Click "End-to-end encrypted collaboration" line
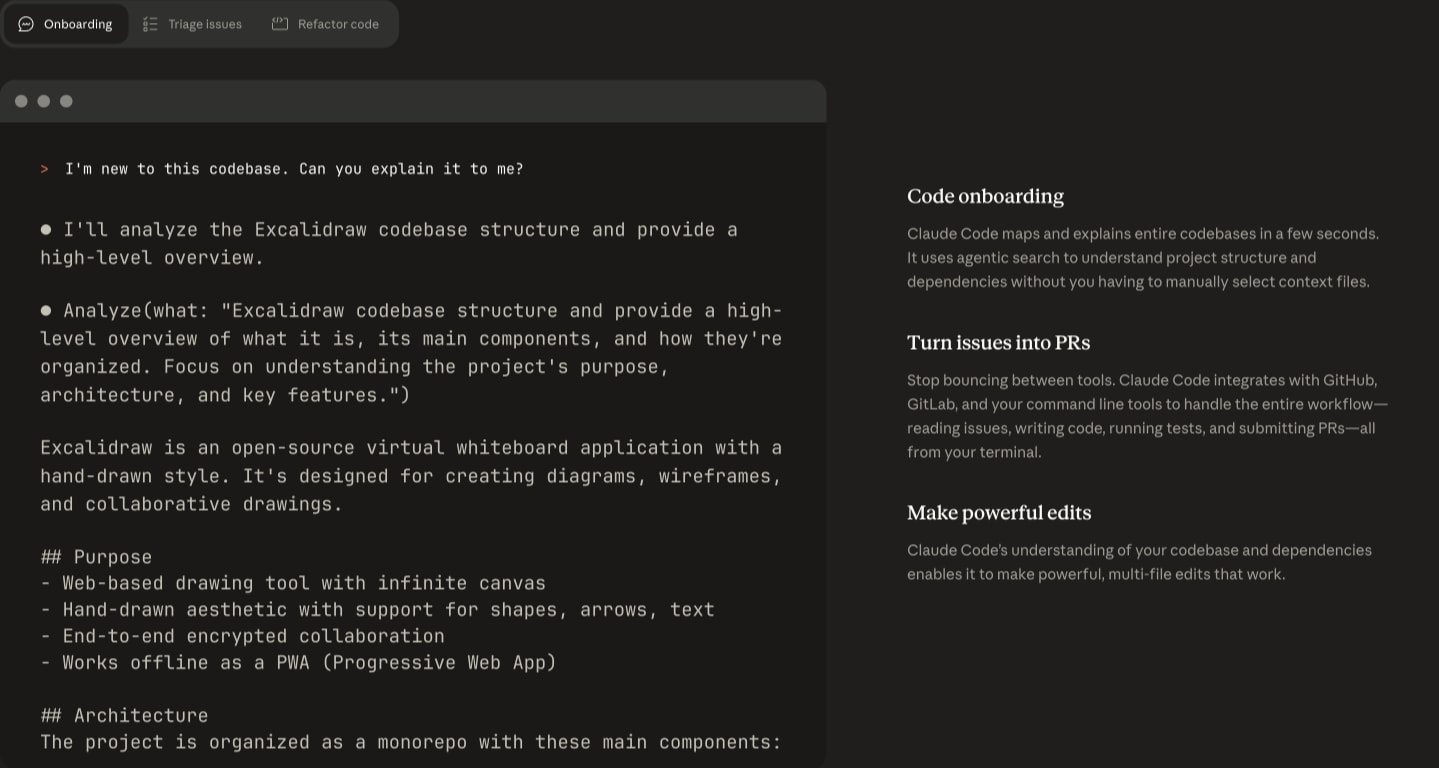 click(242, 636)
